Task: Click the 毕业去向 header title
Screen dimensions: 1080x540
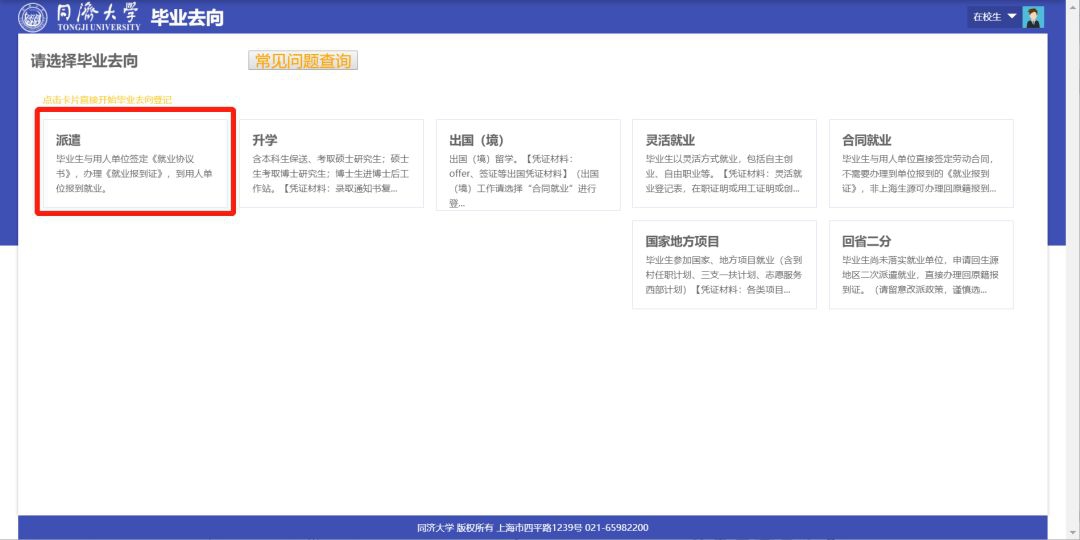Action: click(187, 17)
